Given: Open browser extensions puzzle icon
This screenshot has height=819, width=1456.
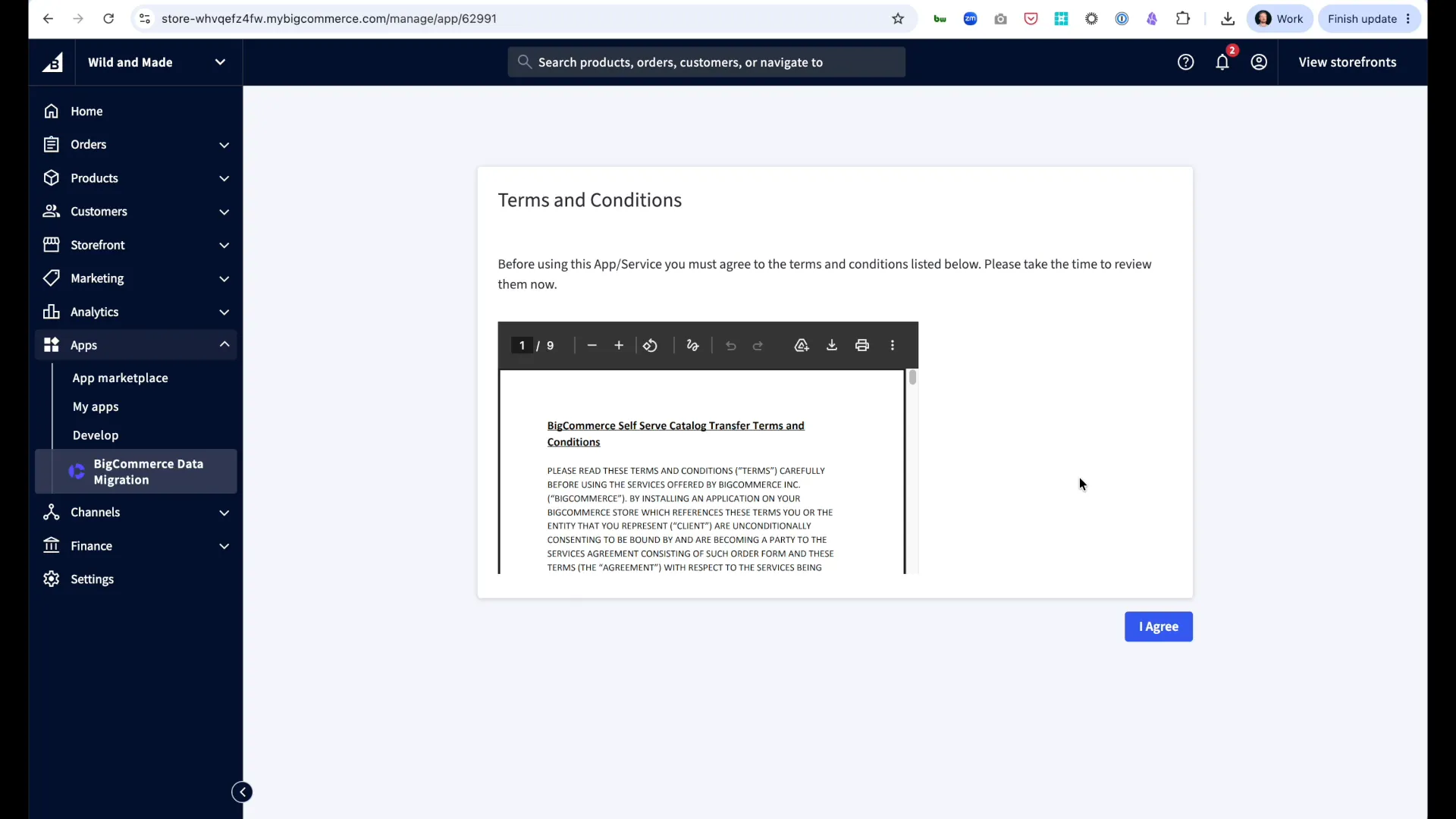Looking at the screenshot, I should (1183, 19).
